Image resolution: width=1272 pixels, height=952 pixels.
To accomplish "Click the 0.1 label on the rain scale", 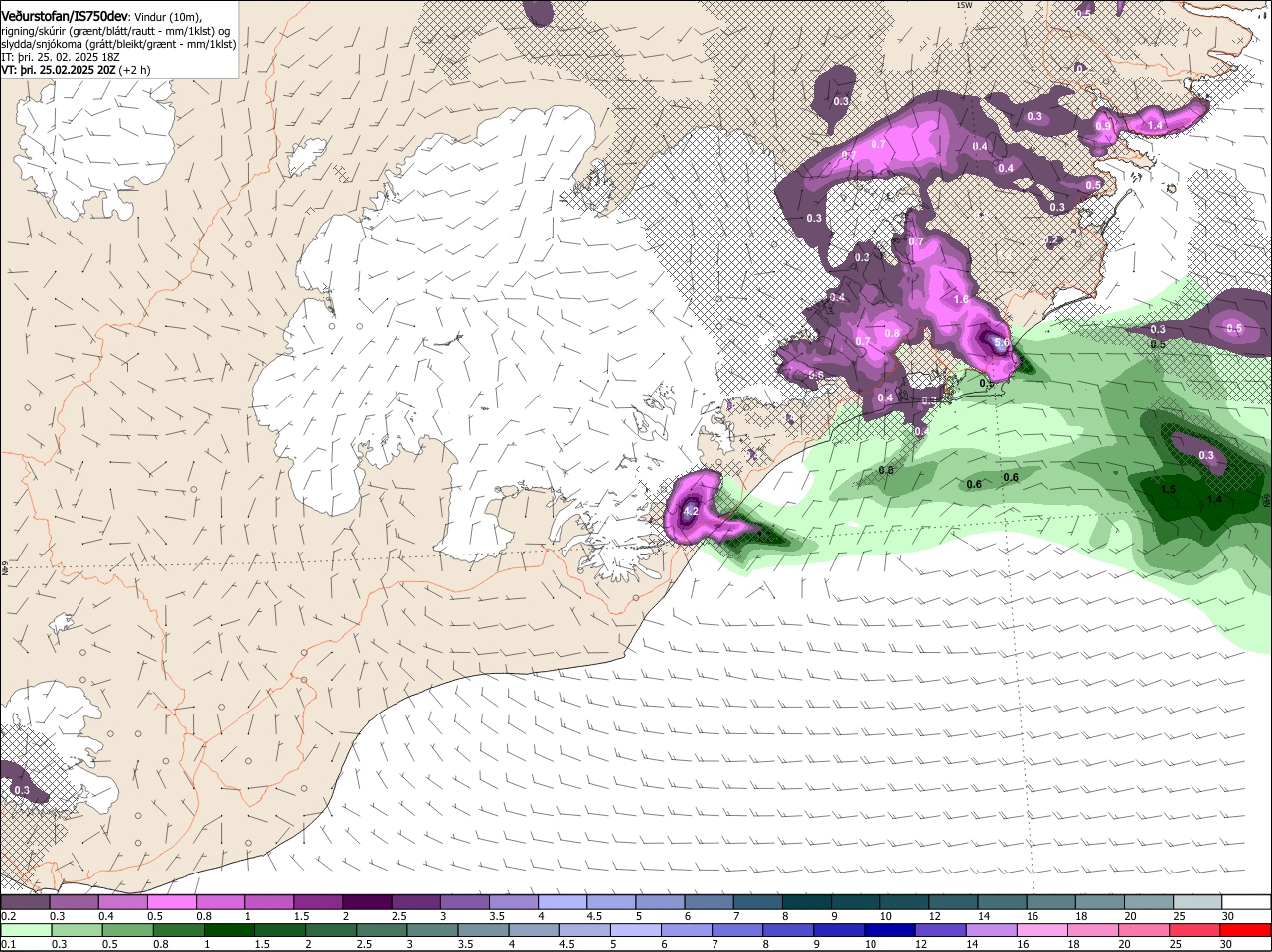I will pos(9,944).
